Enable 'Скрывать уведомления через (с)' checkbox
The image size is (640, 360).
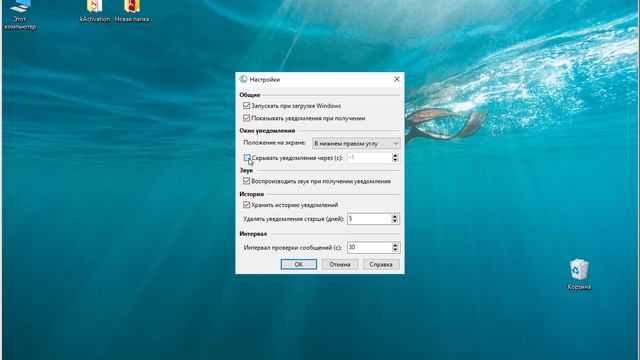[x=247, y=158]
